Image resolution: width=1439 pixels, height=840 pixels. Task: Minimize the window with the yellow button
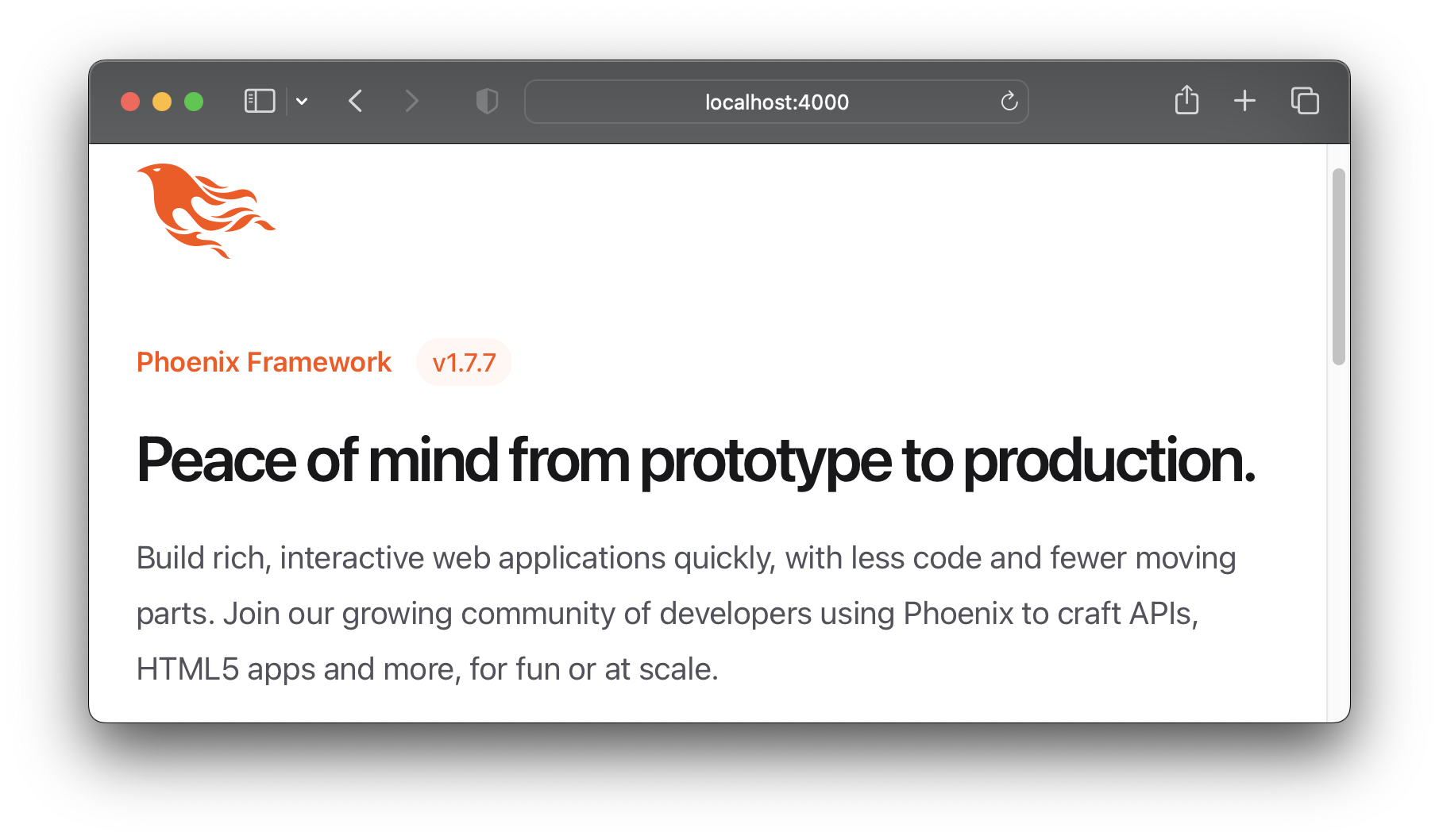[x=162, y=102]
